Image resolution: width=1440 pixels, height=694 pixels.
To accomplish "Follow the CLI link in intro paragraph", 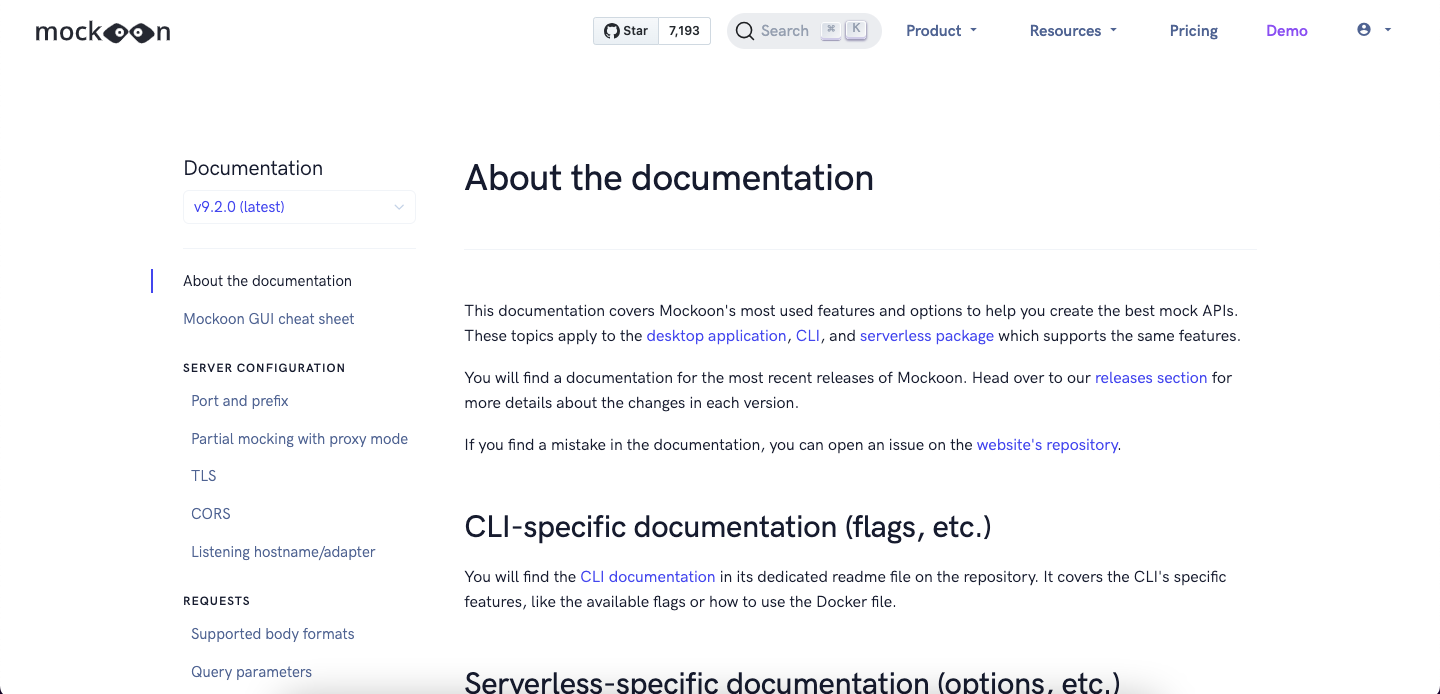I will point(808,336).
